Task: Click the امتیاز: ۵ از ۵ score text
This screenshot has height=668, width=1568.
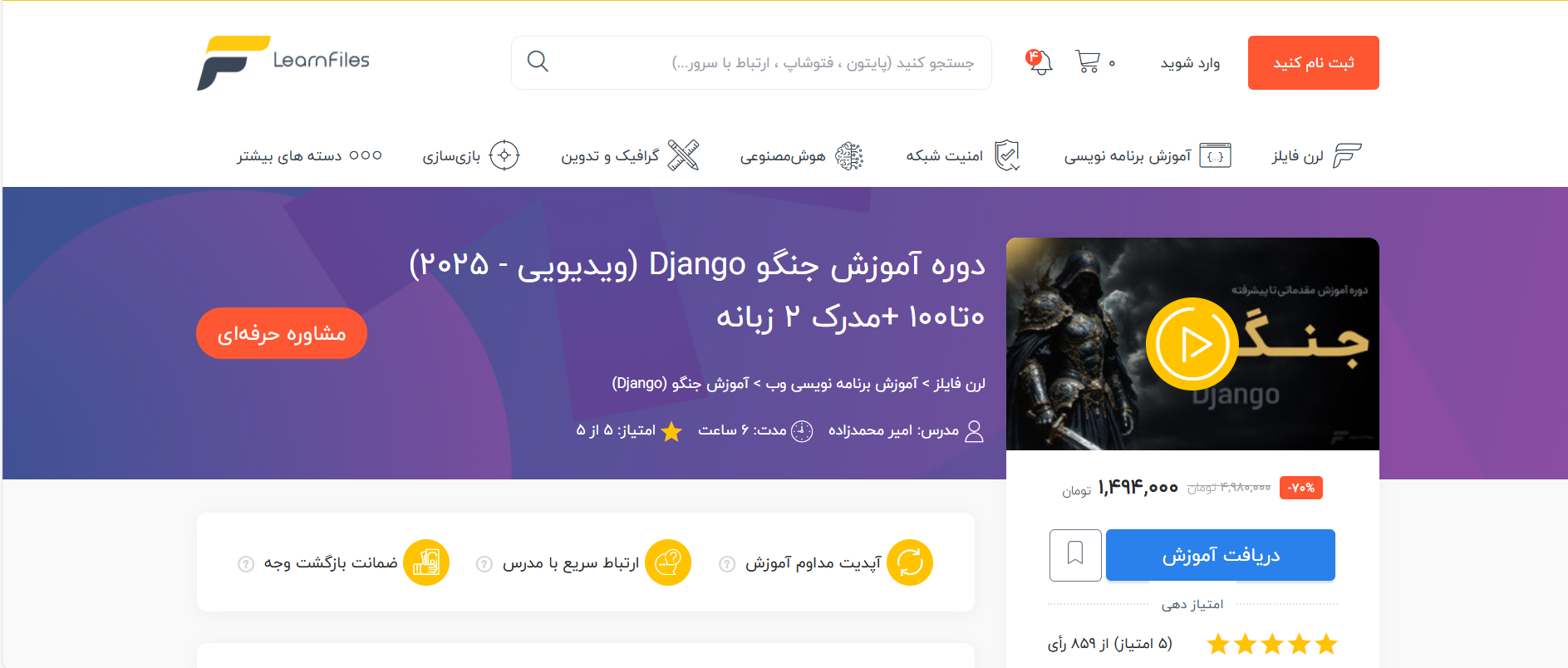Action: click(616, 430)
